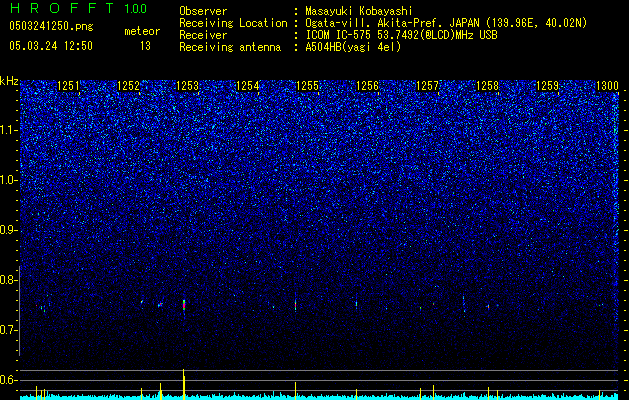Click the 1254 time axis label
The image size is (629, 400).
[x=248, y=85]
